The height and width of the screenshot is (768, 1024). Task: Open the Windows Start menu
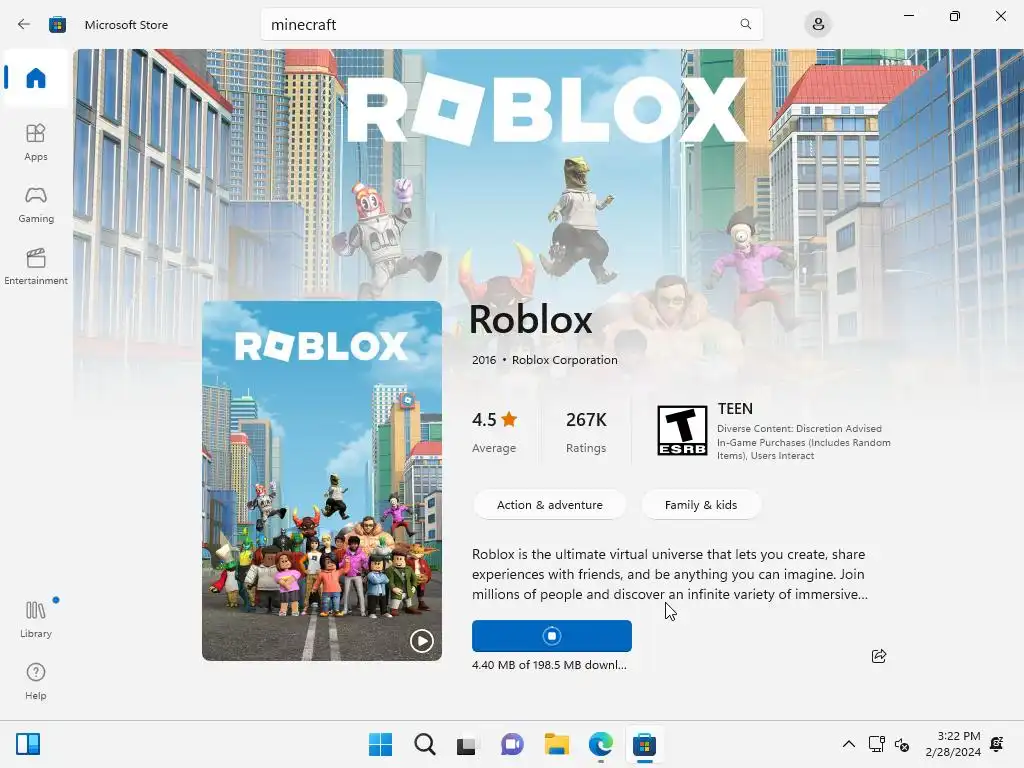(x=381, y=744)
